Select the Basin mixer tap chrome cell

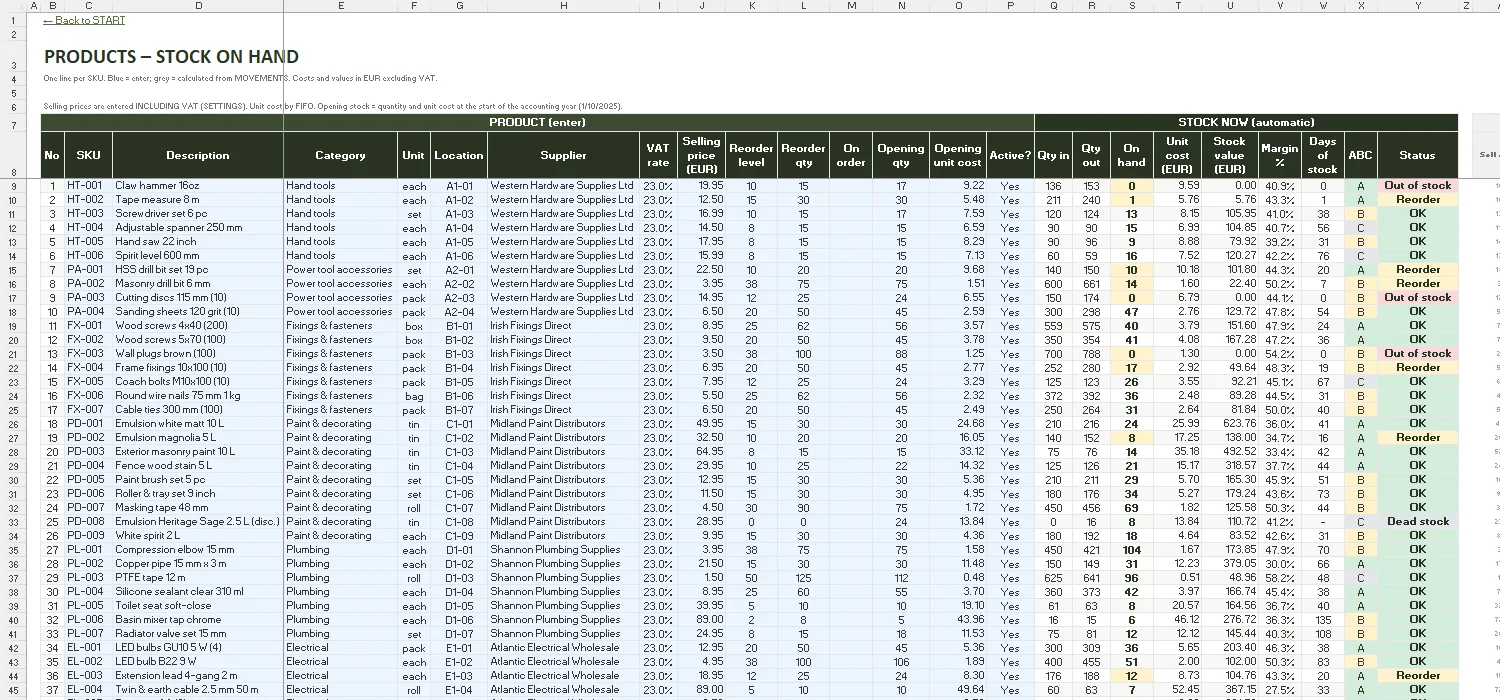pos(198,620)
